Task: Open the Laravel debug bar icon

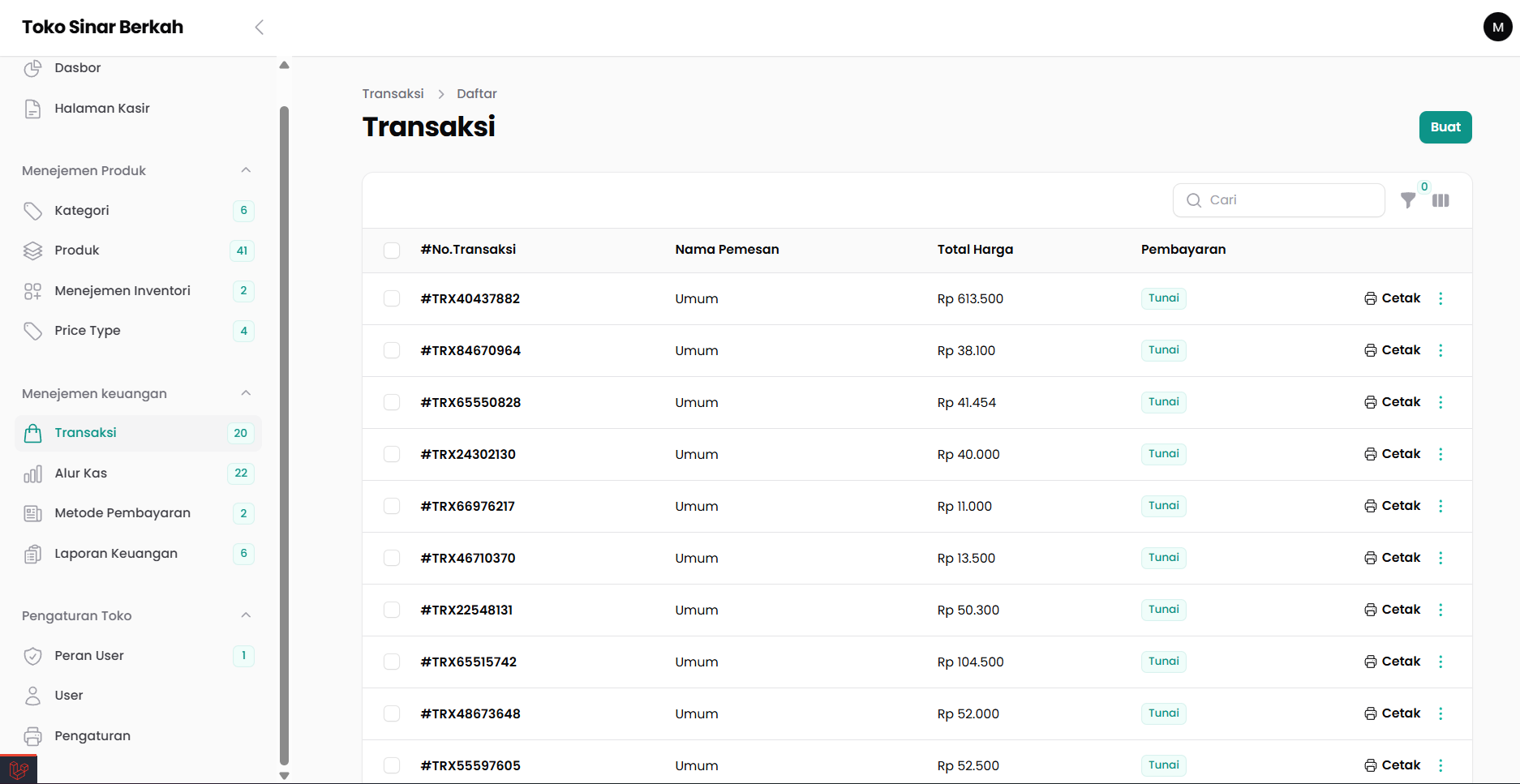Action: coord(19,769)
